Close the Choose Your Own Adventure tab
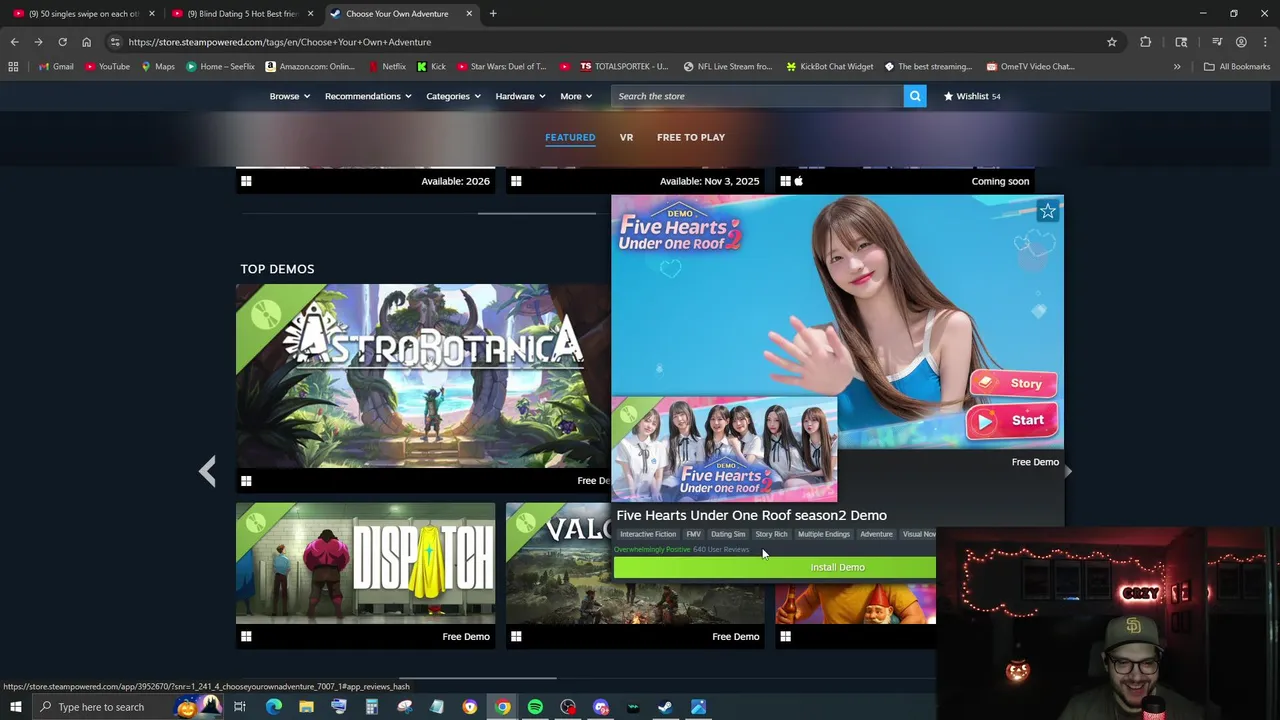Image resolution: width=1280 pixels, height=720 pixels. tap(469, 14)
